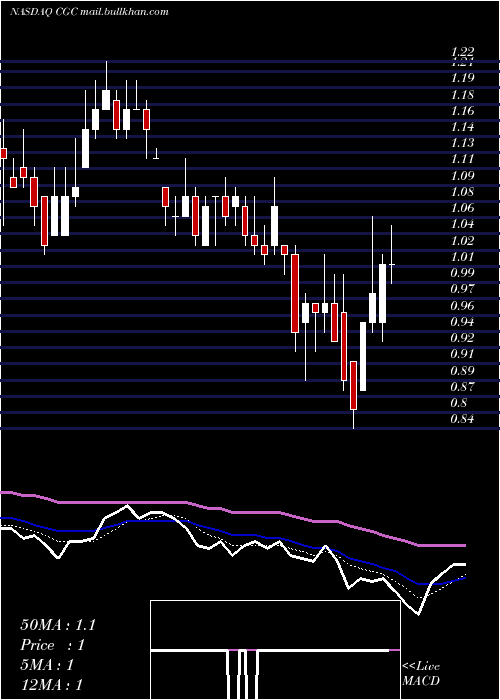Click the '50MA : 1.1' readout
Viewport: 500px width, 700px height.
click(58, 625)
